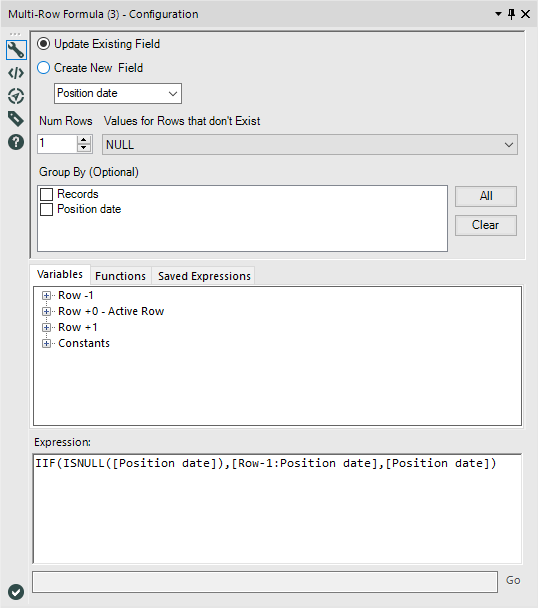
Task: Click the 'Expression:' label
Action: tap(62, 442)
